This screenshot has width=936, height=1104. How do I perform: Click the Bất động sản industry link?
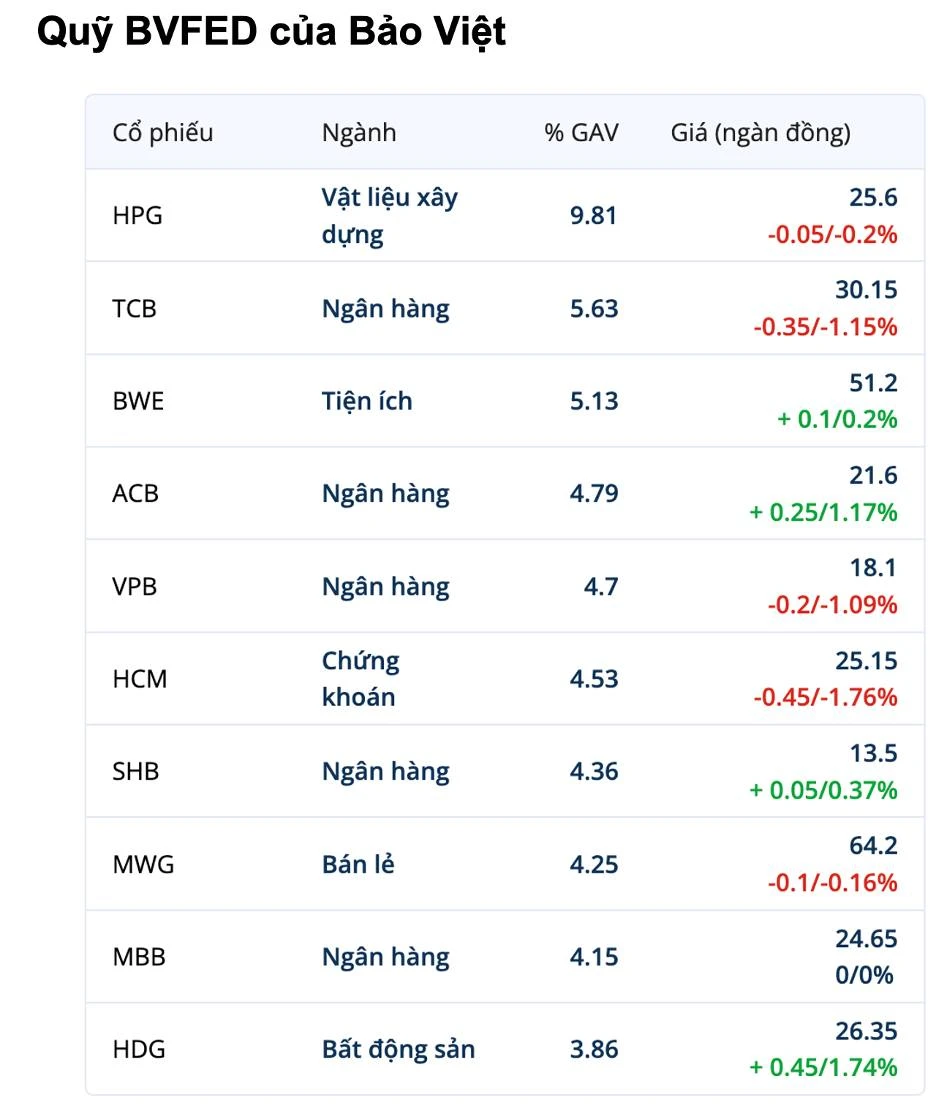[x=398, y=1049]
